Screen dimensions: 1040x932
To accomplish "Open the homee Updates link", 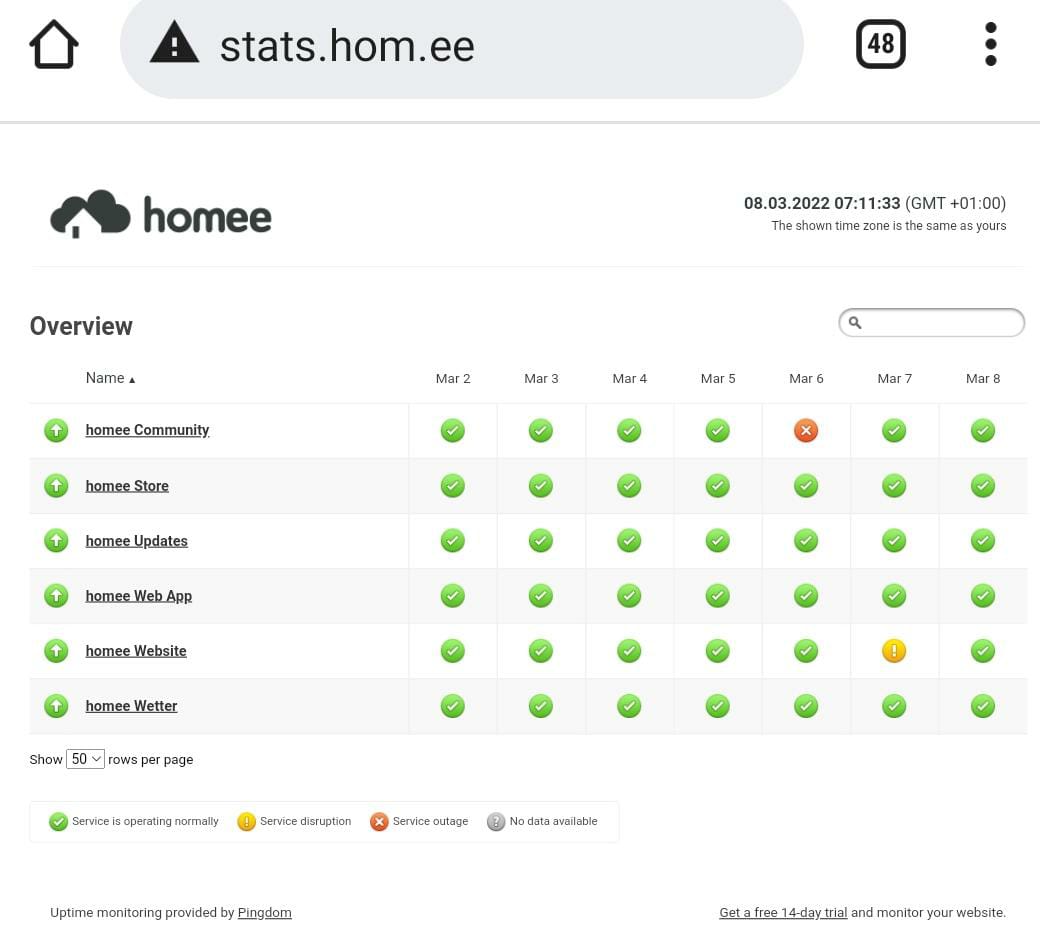I will [x=137, y=541].
